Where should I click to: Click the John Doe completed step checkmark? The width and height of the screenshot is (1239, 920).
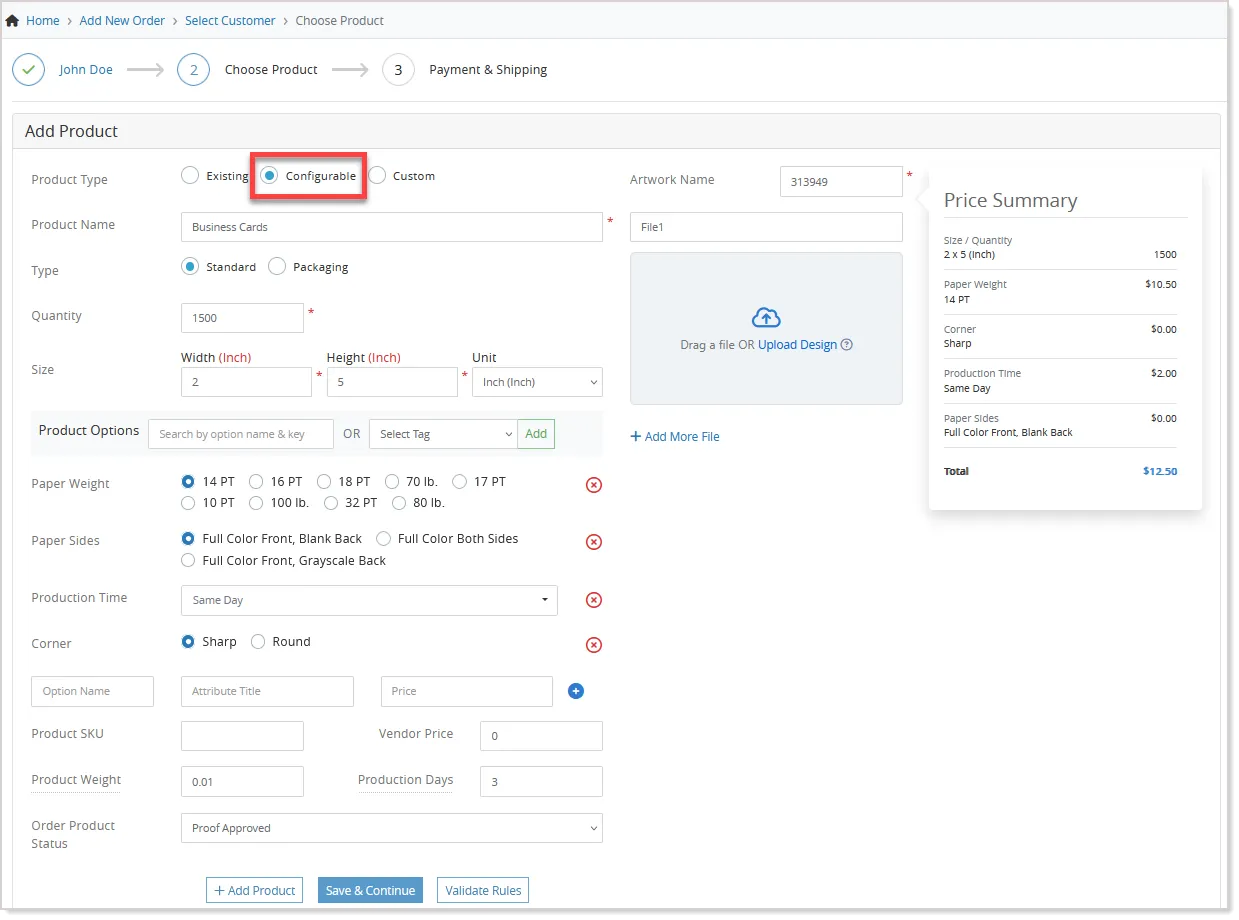[28, 70]
